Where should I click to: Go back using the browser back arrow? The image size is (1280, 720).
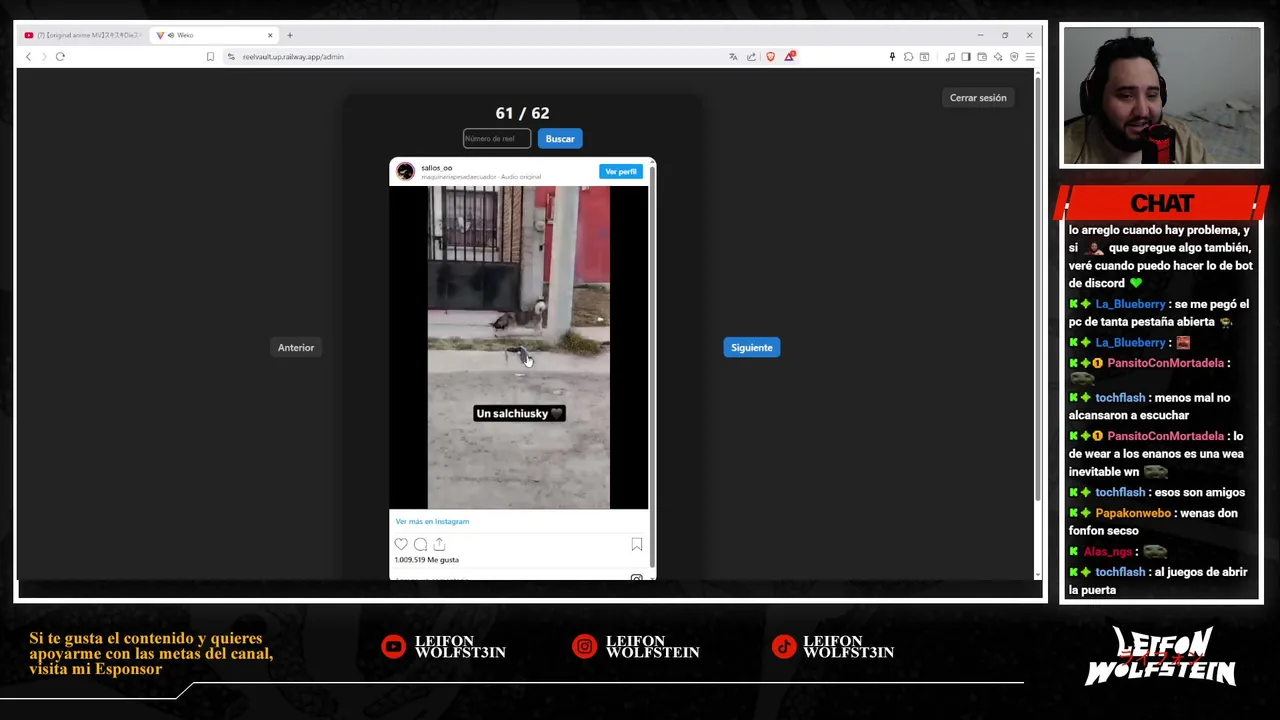(28, 57)
